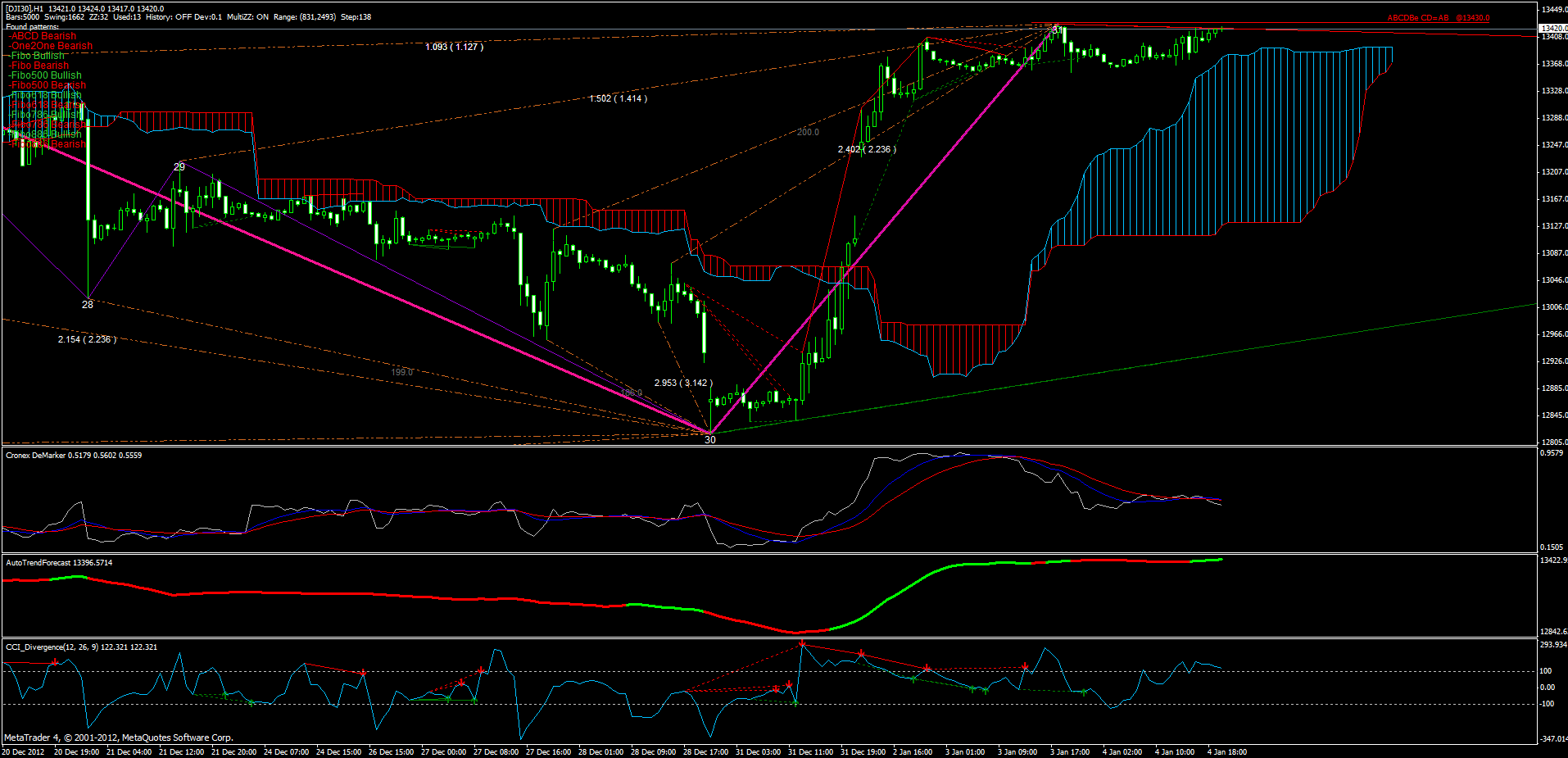The height and width of the screenshot is (758, 1568).
Task: Click the 'AutoTrendForecast 13396.5714' indicator label
Action: (59, 563)
